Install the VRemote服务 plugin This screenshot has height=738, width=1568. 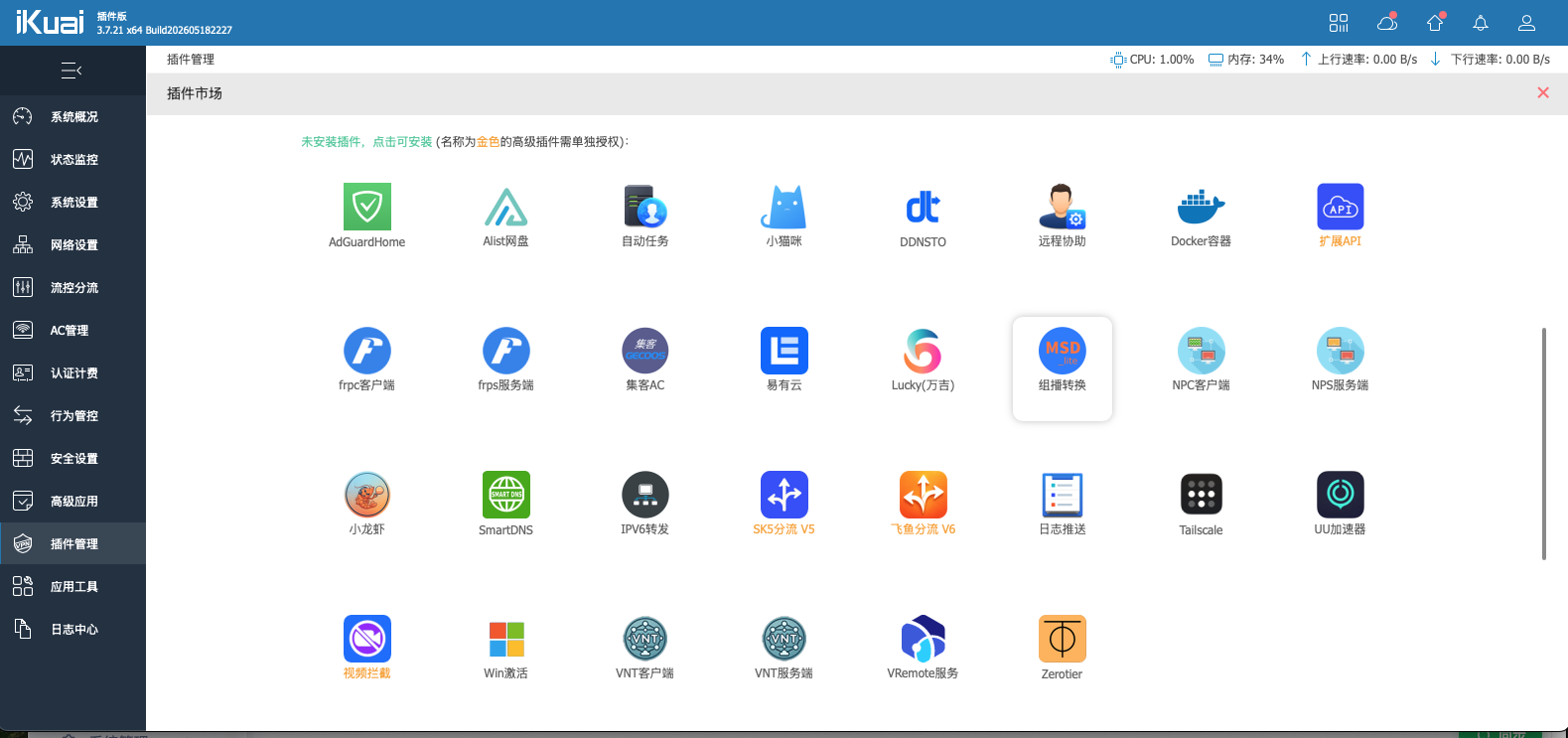(x=924, y=639)
